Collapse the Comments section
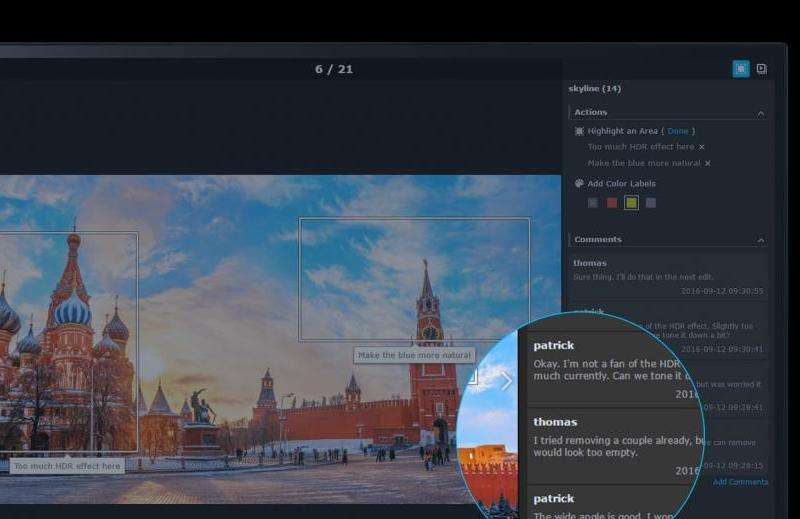Screen dimensions: 800x519 (760, 240)
